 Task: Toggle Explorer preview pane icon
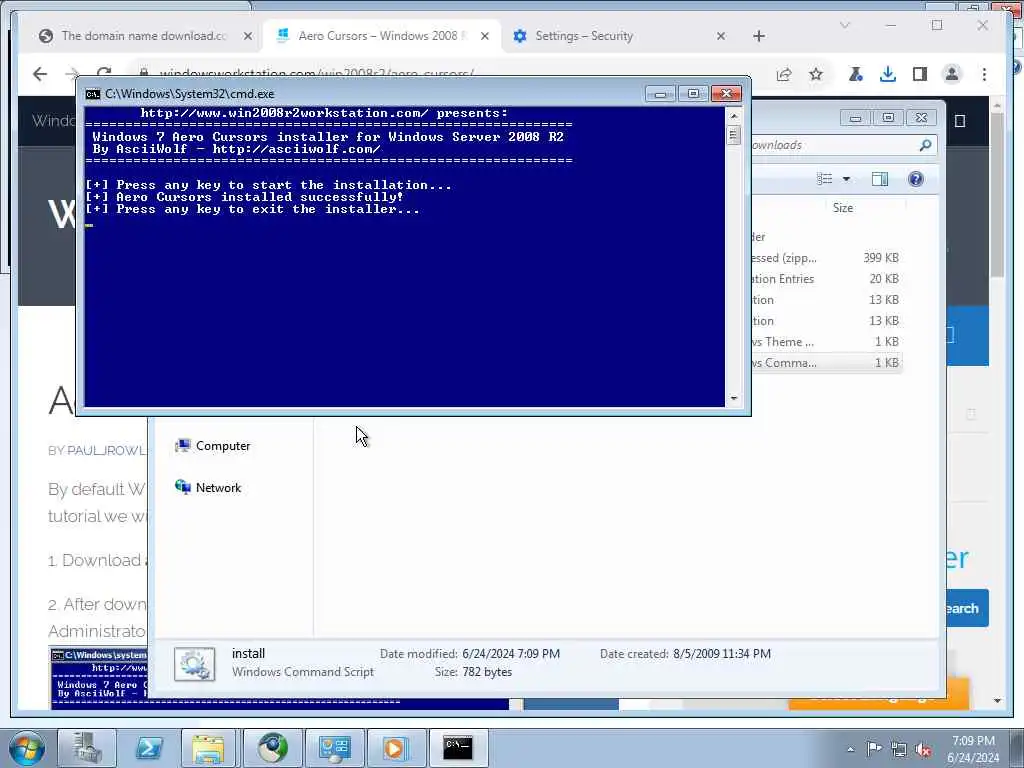[880, 179]
